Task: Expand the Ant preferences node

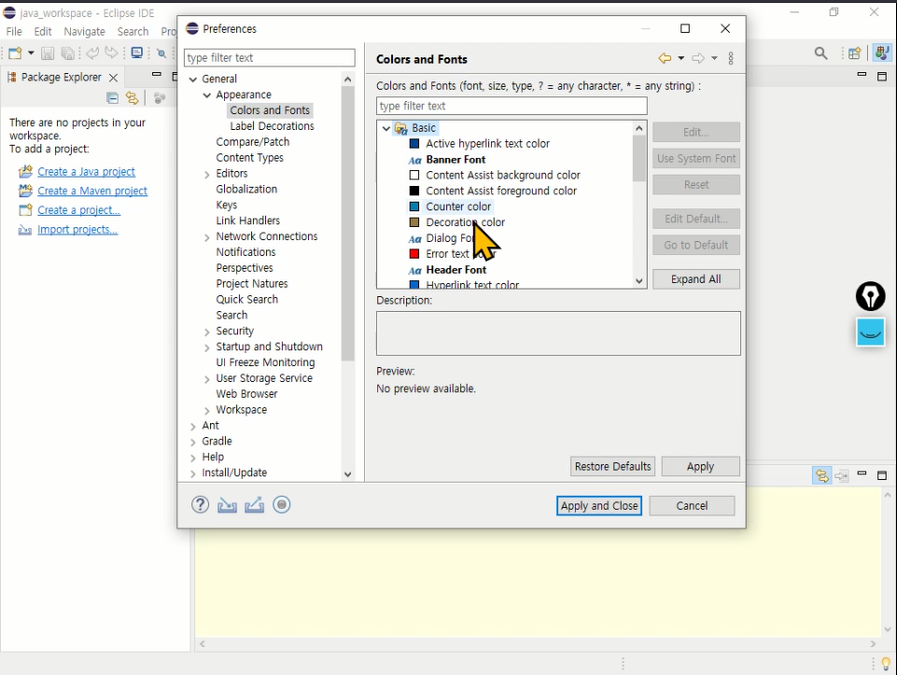Action: [193, 426]
